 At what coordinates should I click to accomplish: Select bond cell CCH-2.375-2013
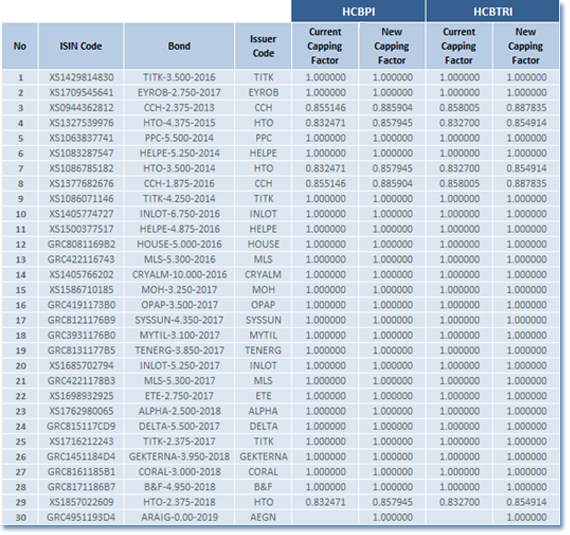pyautogui.click(x=179, y=108)
